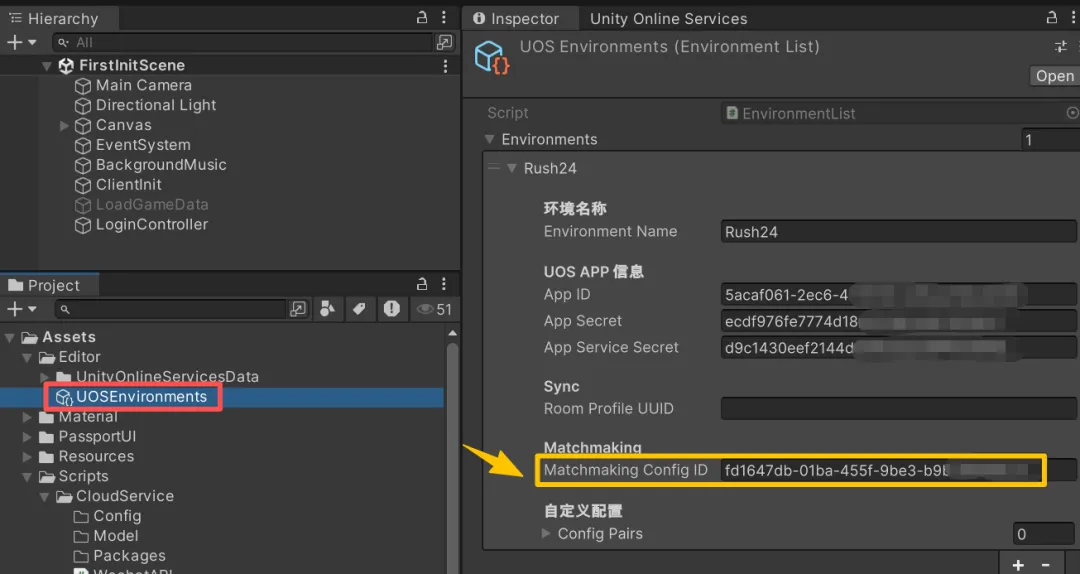Open Project create plus dropdown
The height and width of the screenshot is (574, 1080).
(x=21, y=309)
